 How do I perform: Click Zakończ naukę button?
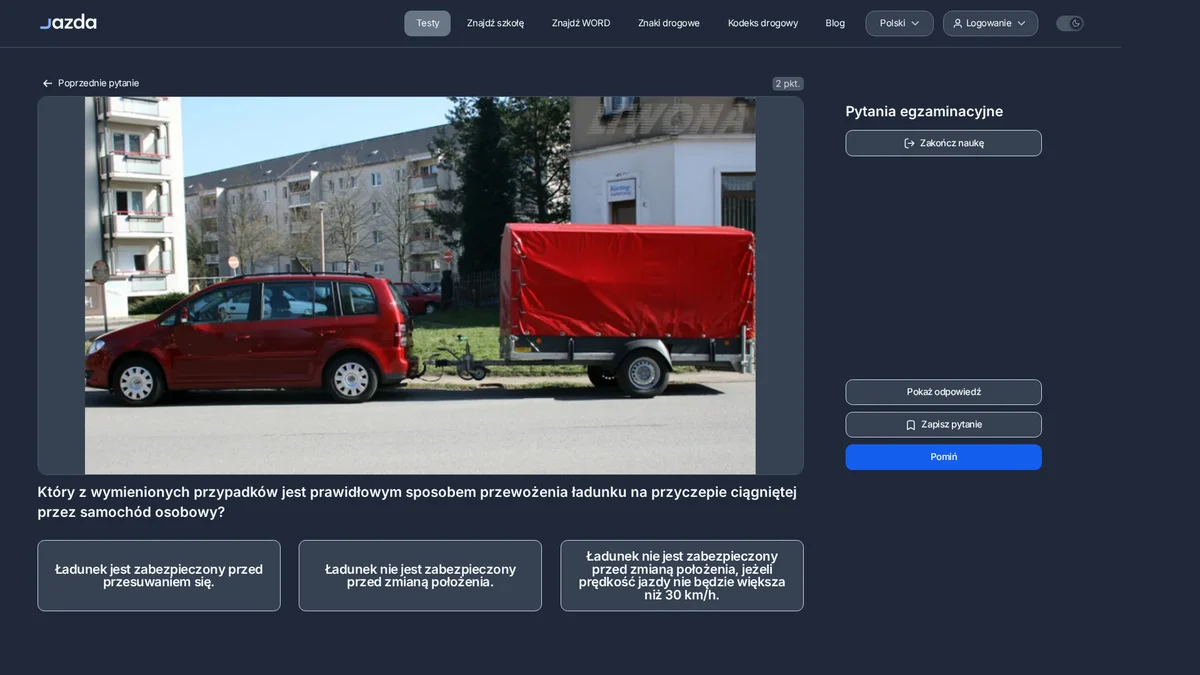click(x=943, y=143)
